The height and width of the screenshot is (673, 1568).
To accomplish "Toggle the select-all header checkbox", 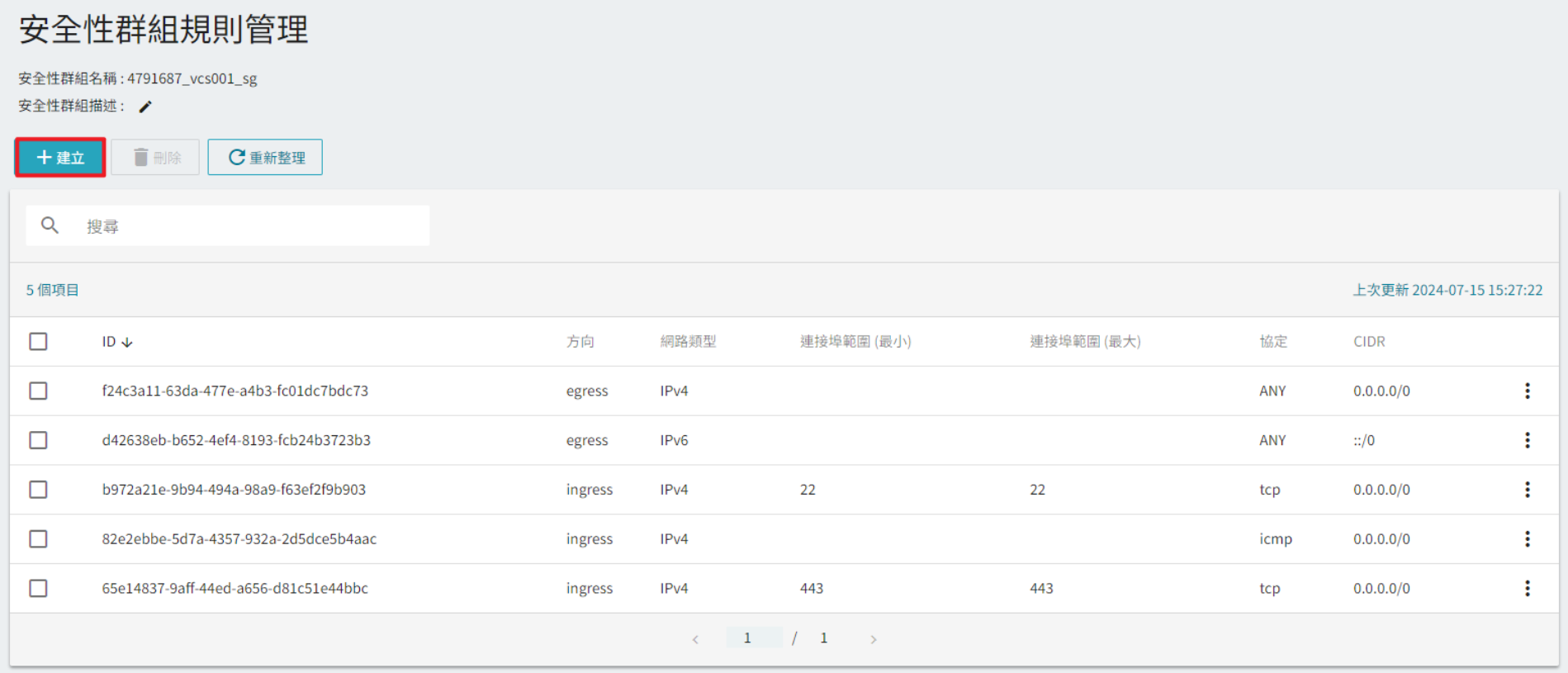I will click(x=38, y=341).
